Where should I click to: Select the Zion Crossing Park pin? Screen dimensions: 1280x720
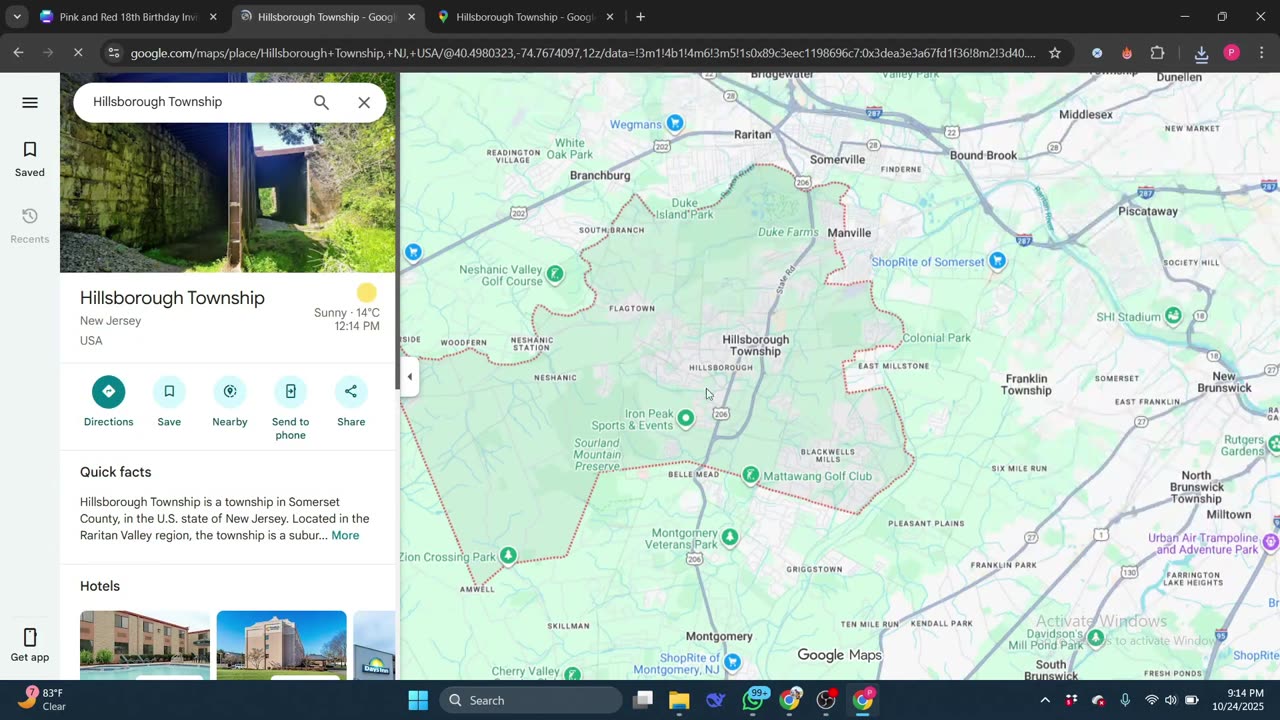[x=508, y=555]
